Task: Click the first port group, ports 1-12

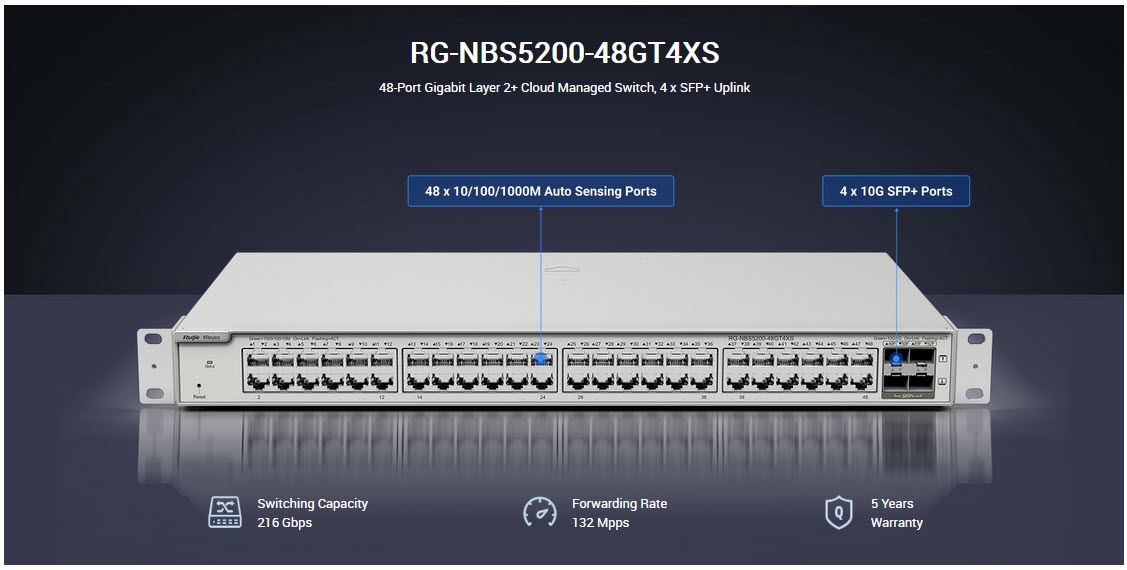Action: 318,370
